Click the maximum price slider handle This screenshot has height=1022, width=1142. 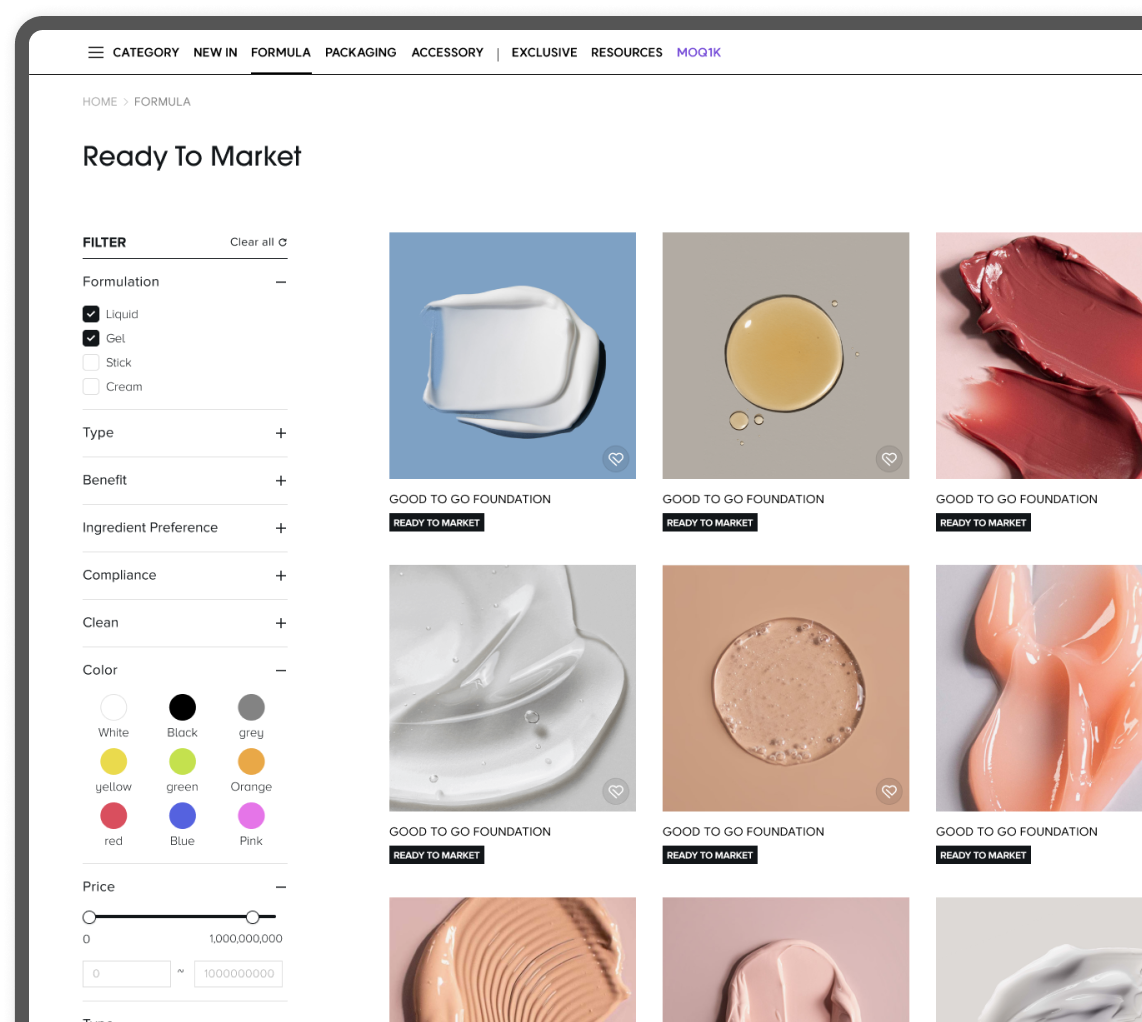pyautogui.click(x=253, y=917)
